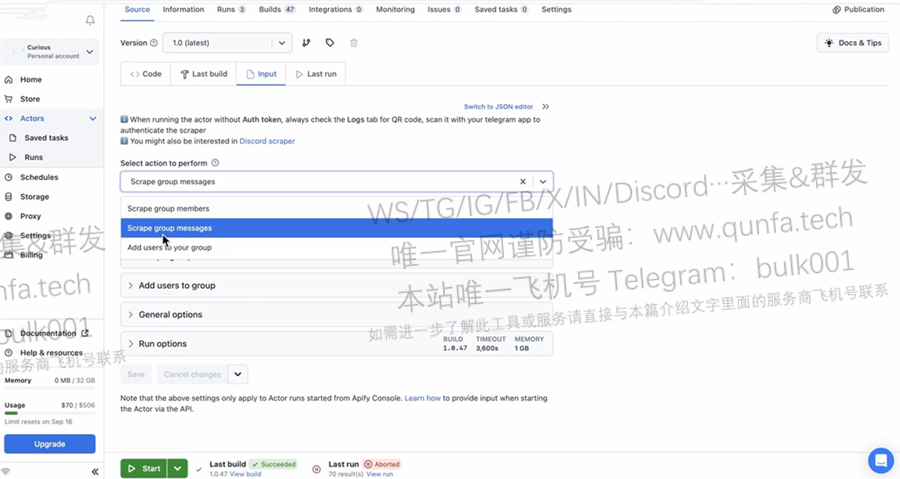900x479 pixels.
Task: Click the Runs play icon in sidebar
Action: (13, 157)
